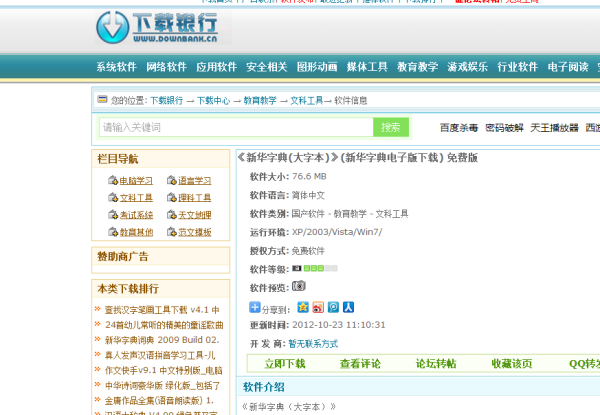Click the green 搜索 button
Image resolution: width=600 pixels, height=415 pixels.
pyautogui.click(x=391, y=127)
